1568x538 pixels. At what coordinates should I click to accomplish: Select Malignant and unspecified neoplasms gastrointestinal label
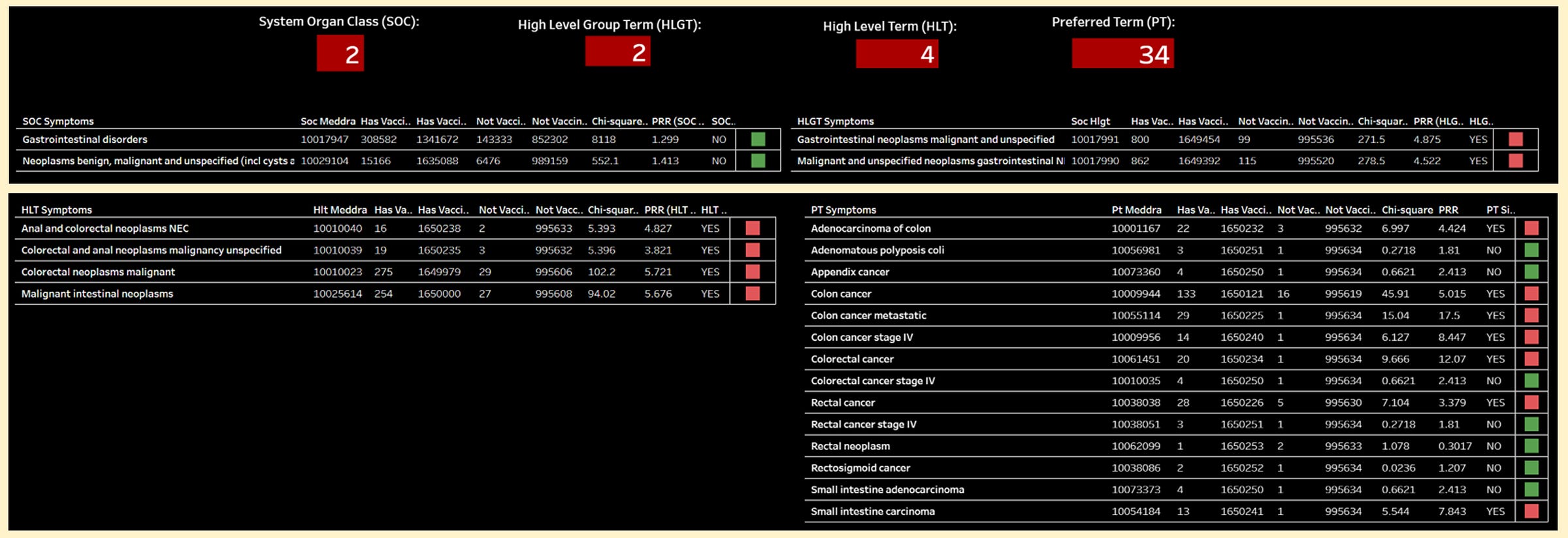click(x=930, y=161)
